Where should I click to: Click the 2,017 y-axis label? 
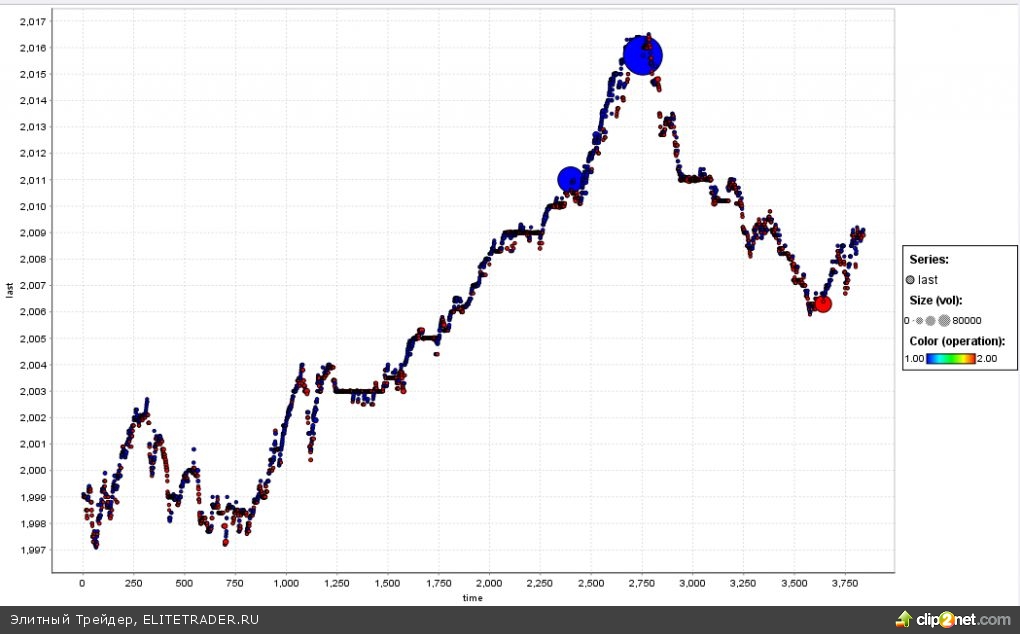point(33,21)
